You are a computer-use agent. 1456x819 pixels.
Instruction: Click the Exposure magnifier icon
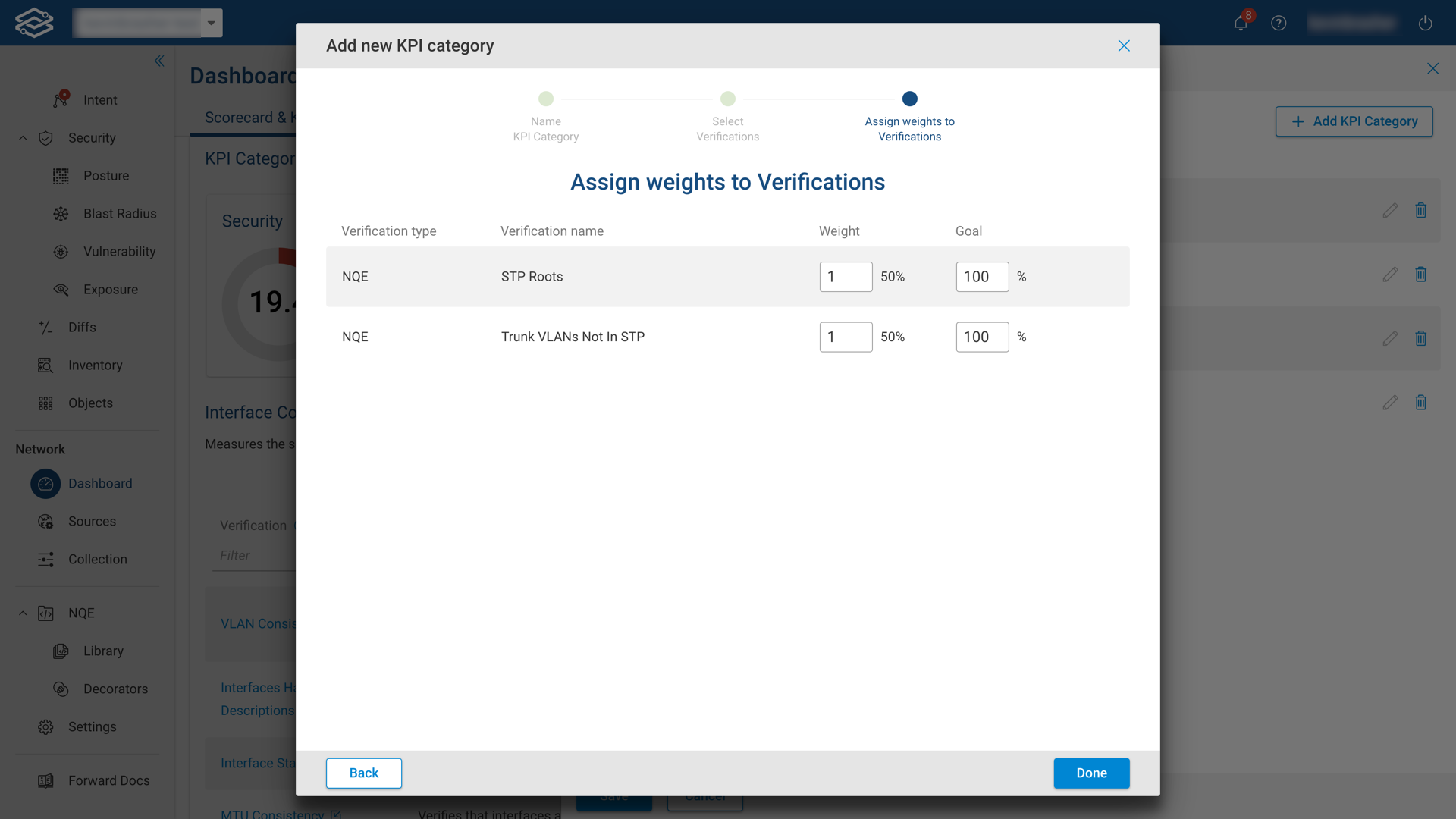click(x=61, y=289)
